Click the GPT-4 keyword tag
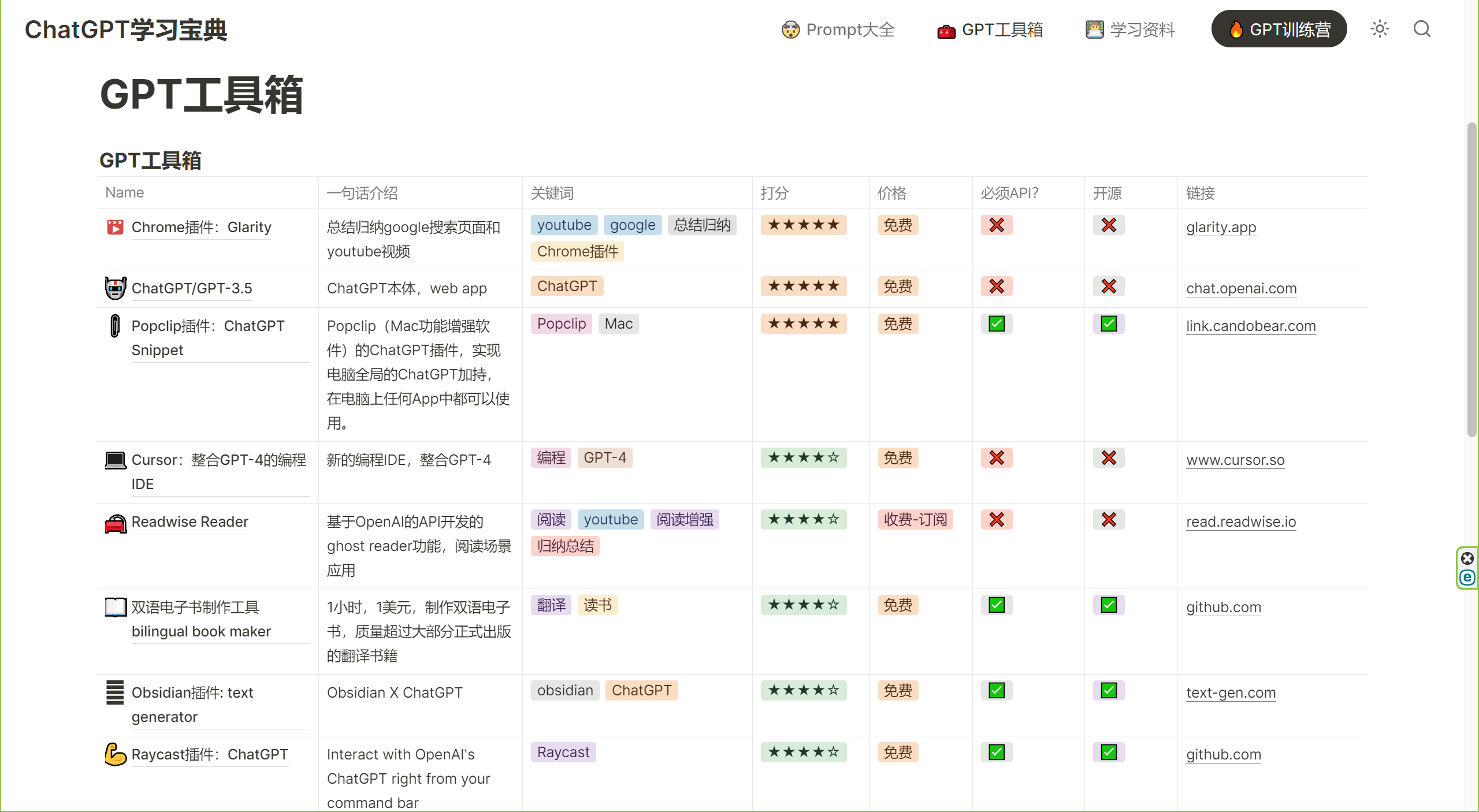Viewport: 1479px width, 812px height. (605, 458)
